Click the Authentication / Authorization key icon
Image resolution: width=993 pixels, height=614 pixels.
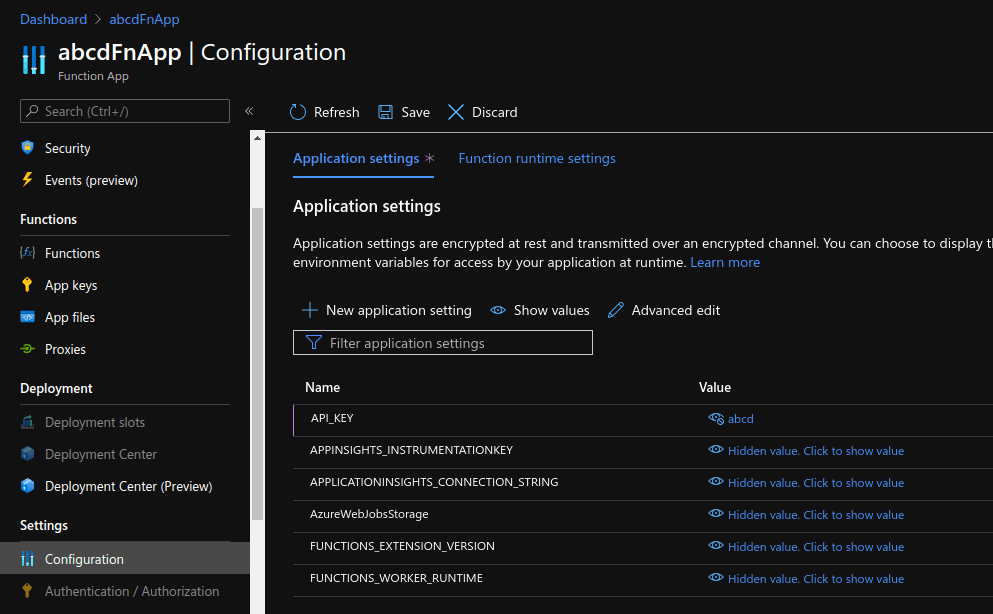tap(27, 591)
